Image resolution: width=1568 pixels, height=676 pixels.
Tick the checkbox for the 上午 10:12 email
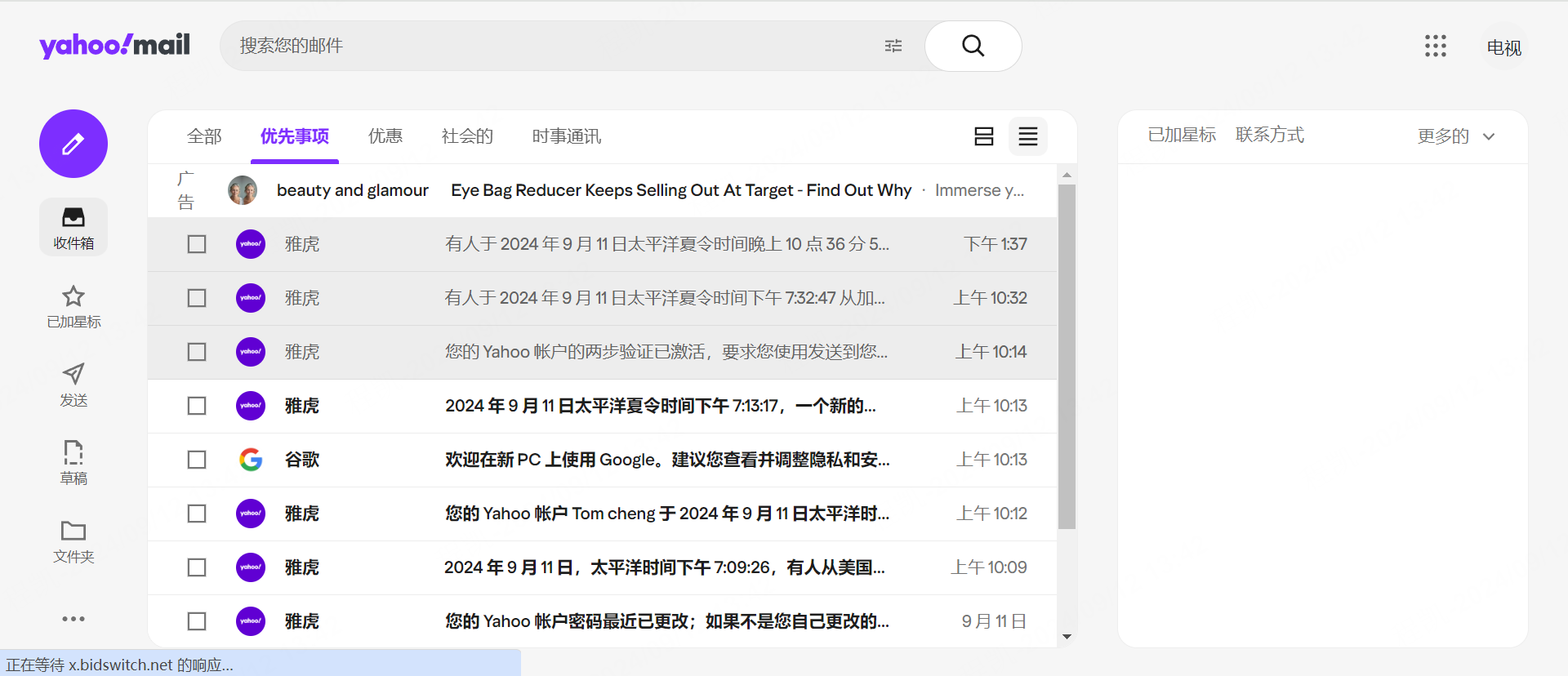click(197, 514)
